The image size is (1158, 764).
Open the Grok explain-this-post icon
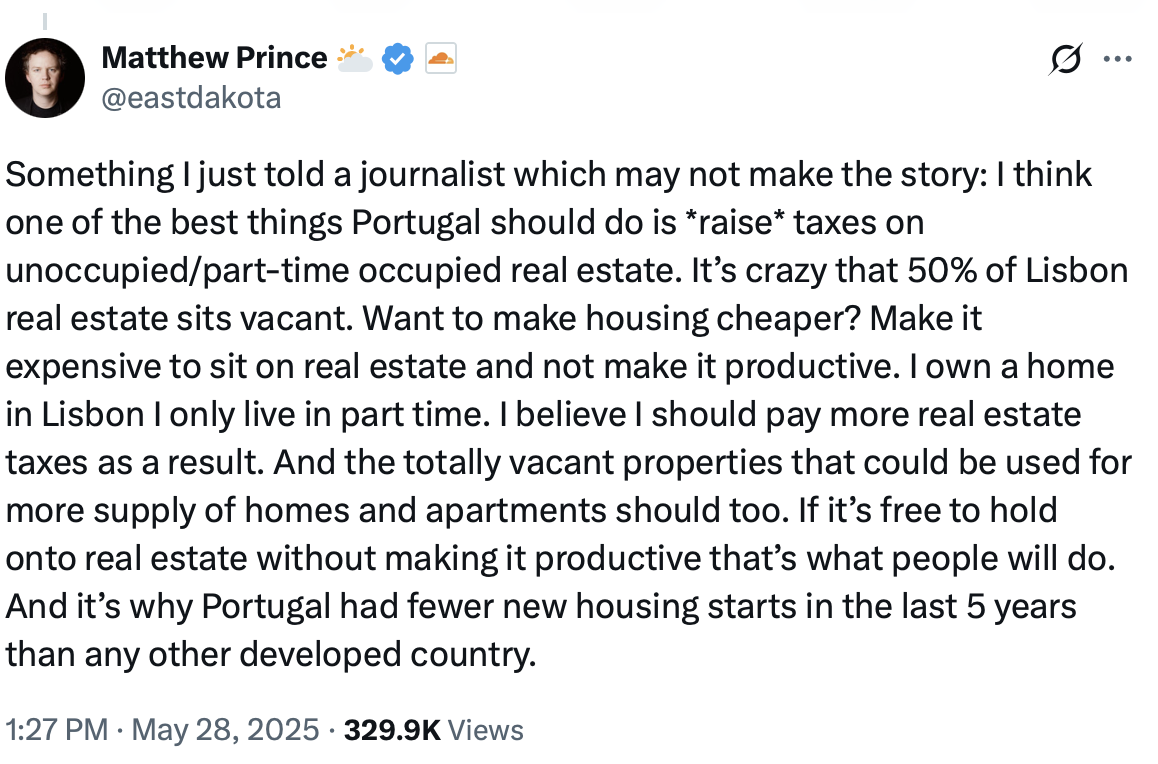pyautogui.click(x=1066, y=59)
